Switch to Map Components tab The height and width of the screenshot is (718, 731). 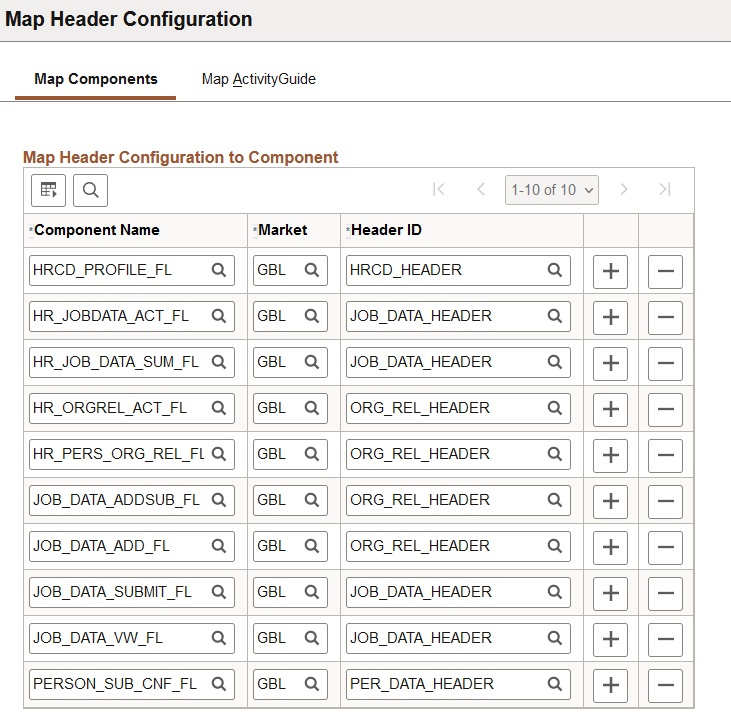(96, 79)
